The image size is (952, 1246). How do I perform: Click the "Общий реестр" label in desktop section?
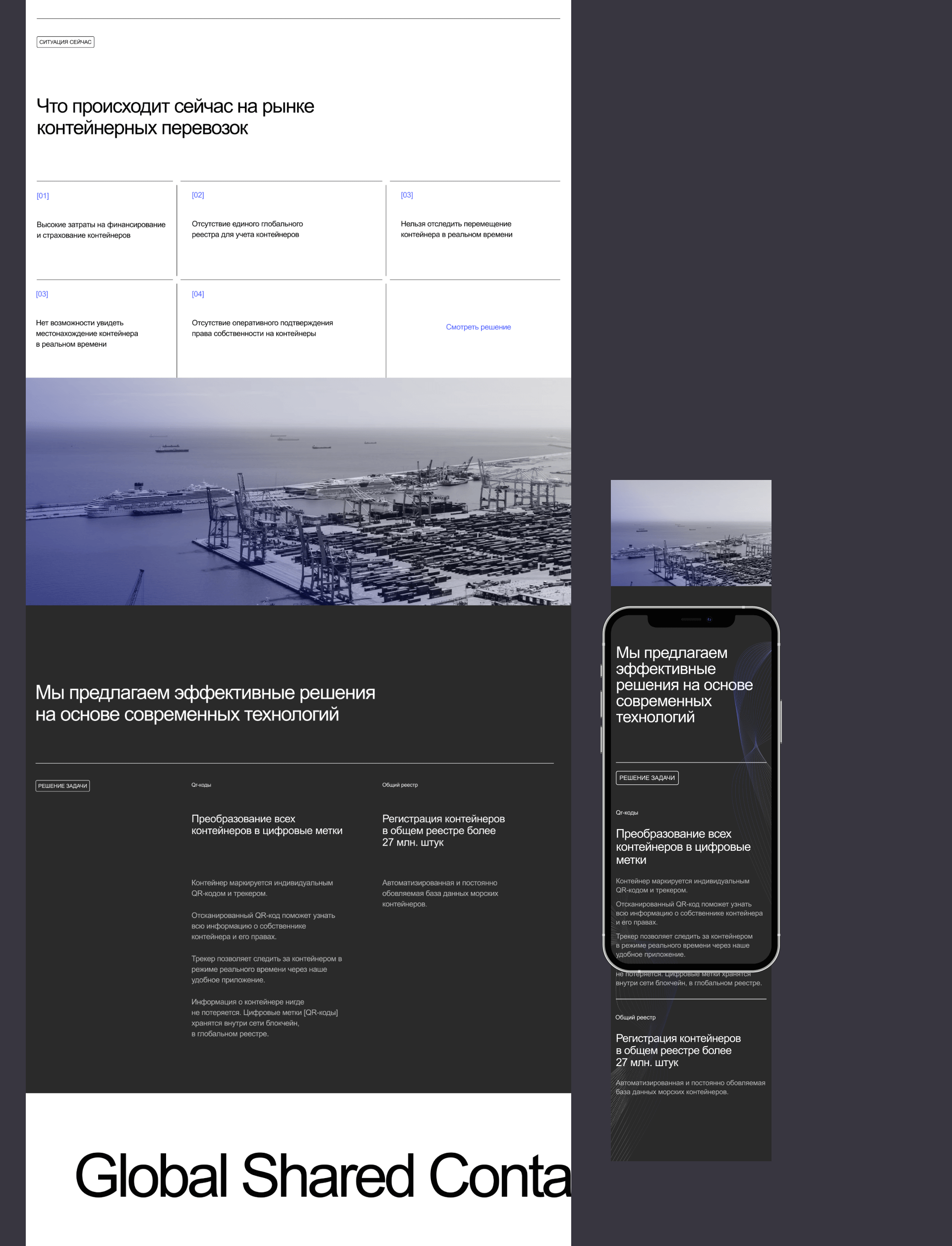[400, 785]
